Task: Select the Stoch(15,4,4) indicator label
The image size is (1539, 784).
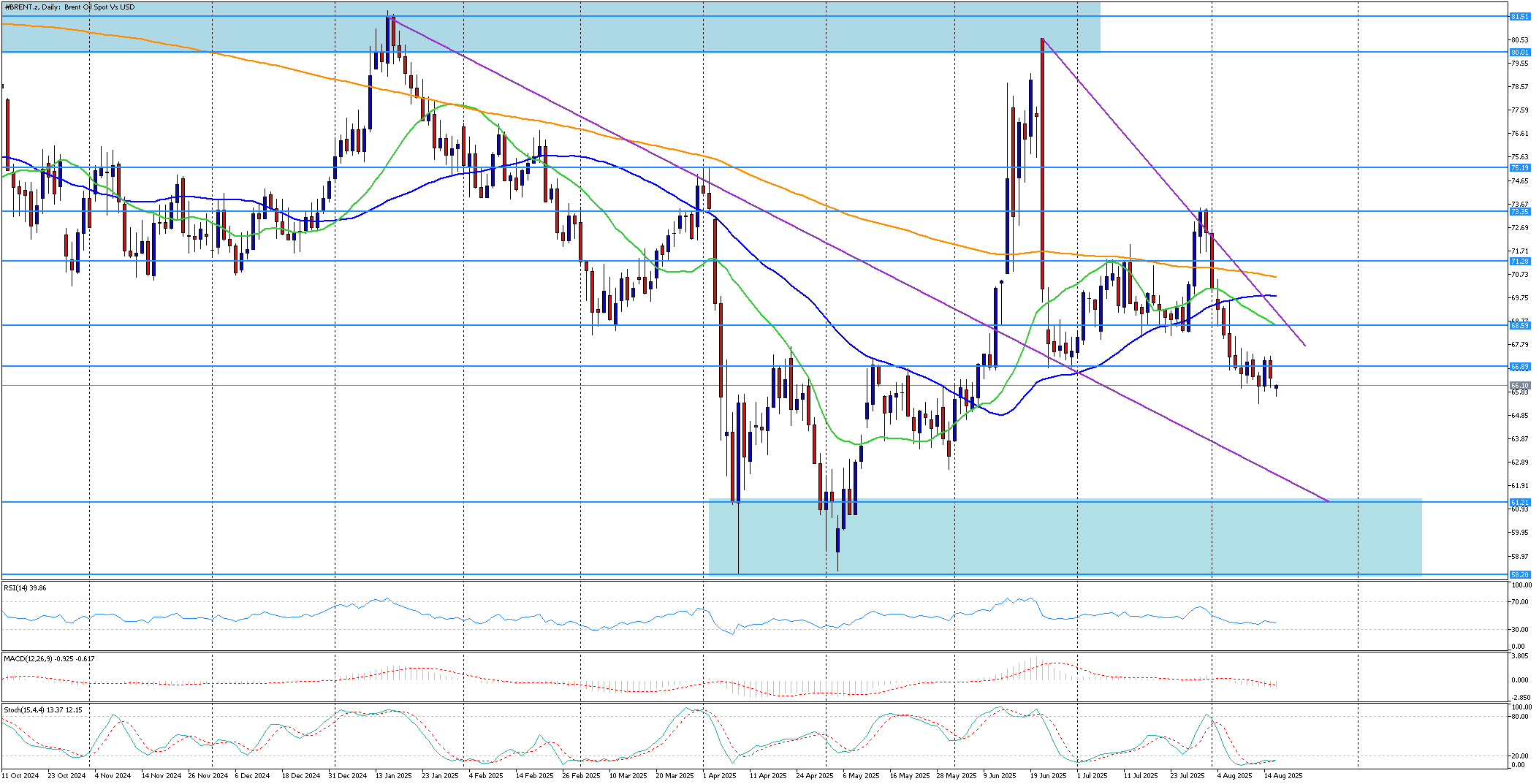Action: (42, 709)
